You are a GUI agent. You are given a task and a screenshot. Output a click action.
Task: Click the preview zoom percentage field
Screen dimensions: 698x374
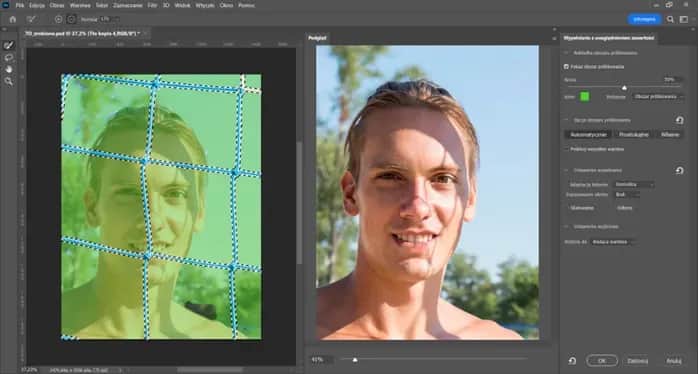pyautogui.click(x=321, y=359)
